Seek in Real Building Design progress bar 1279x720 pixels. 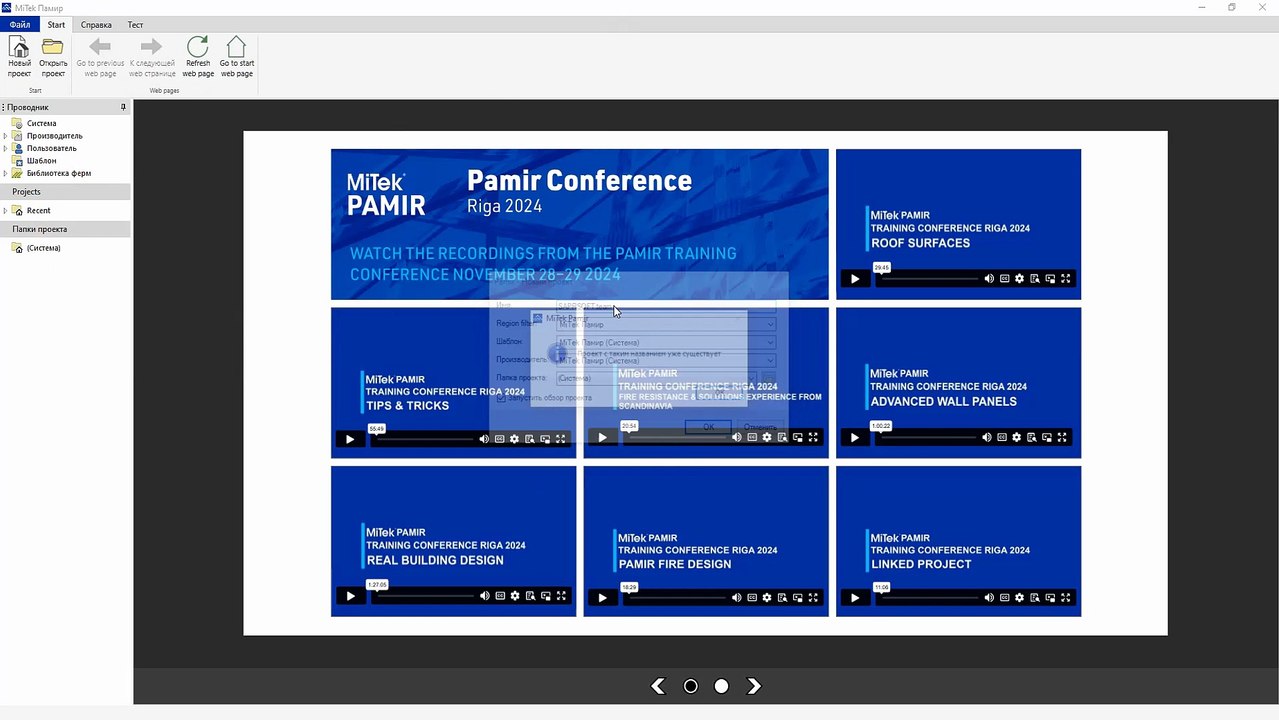click(x=424, y=596)
